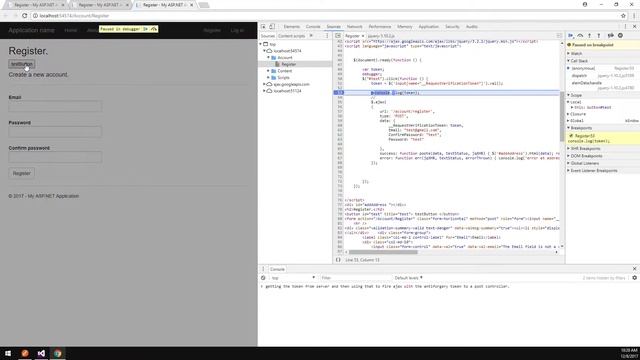Show navigator toggle icon beside file tabs
The height and width of the screenshot is (360, 640).
pyautogui.click(x=338, y=36)
